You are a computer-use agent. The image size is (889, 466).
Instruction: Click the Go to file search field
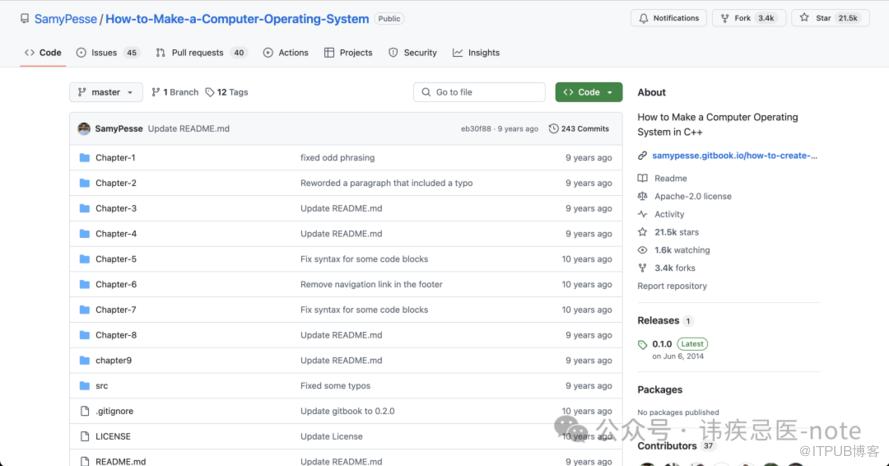click(x=479, y=92)
